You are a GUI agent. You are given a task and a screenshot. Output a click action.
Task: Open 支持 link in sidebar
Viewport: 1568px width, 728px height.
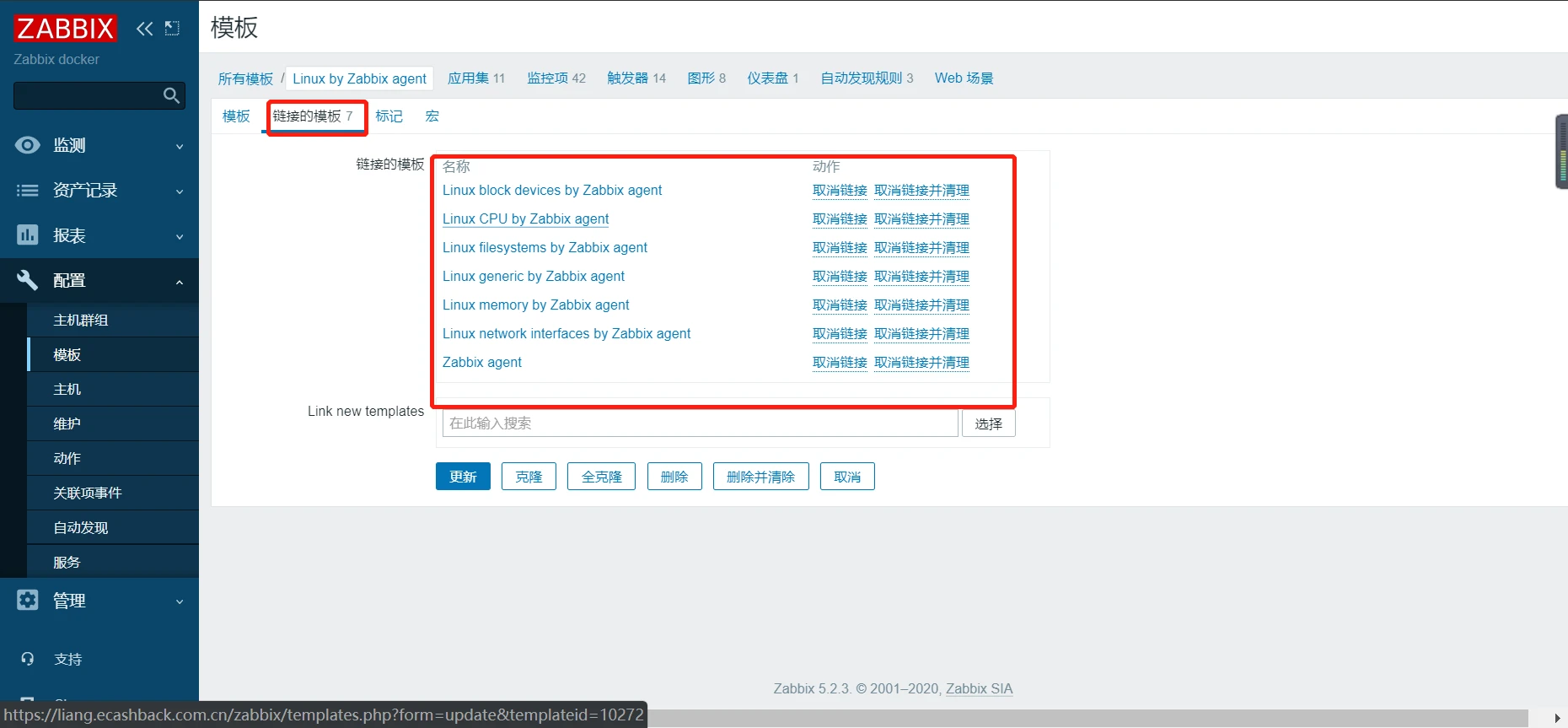click(67, 660)
